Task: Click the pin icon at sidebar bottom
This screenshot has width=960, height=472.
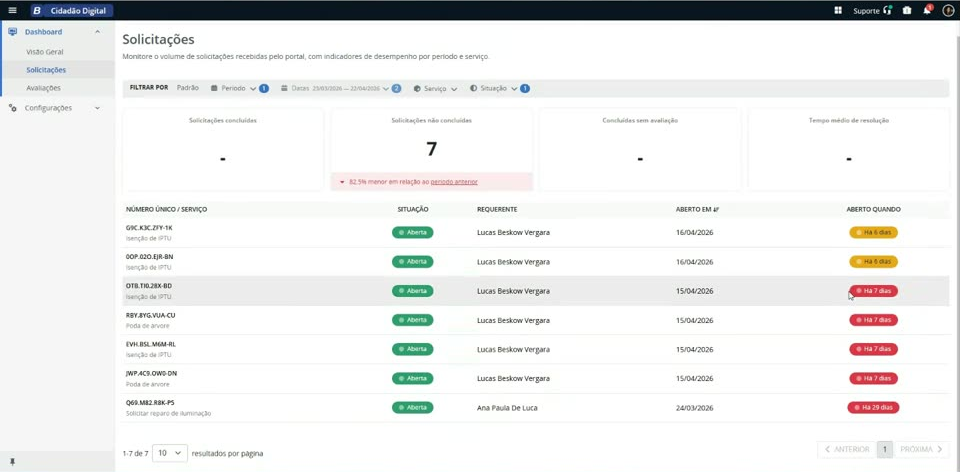Action: tap(12, 462)
